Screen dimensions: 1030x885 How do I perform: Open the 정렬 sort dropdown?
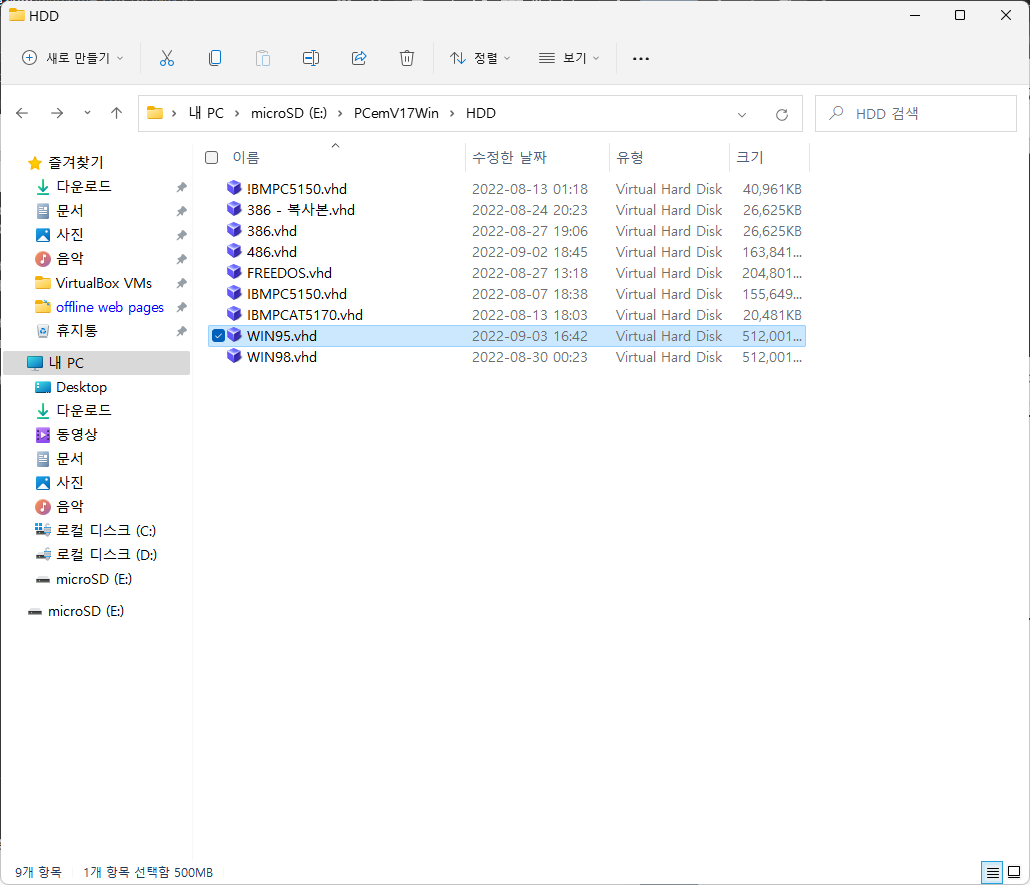pos(480,58)
